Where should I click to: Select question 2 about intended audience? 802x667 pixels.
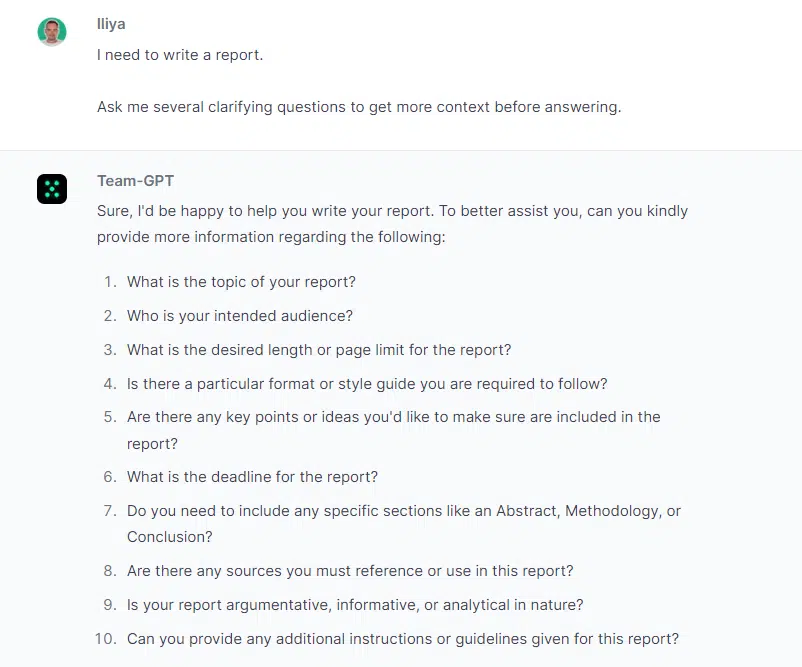coord(240,316)
